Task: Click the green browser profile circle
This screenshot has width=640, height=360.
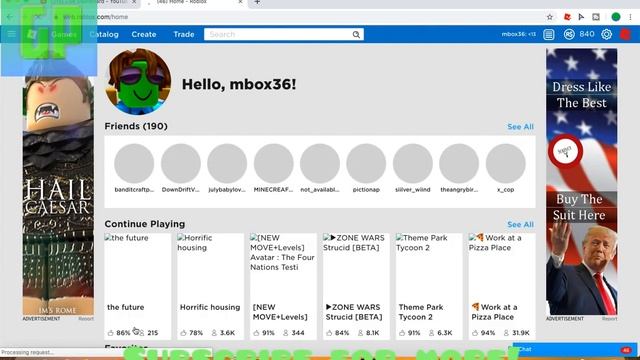Action: pos(616,17)
